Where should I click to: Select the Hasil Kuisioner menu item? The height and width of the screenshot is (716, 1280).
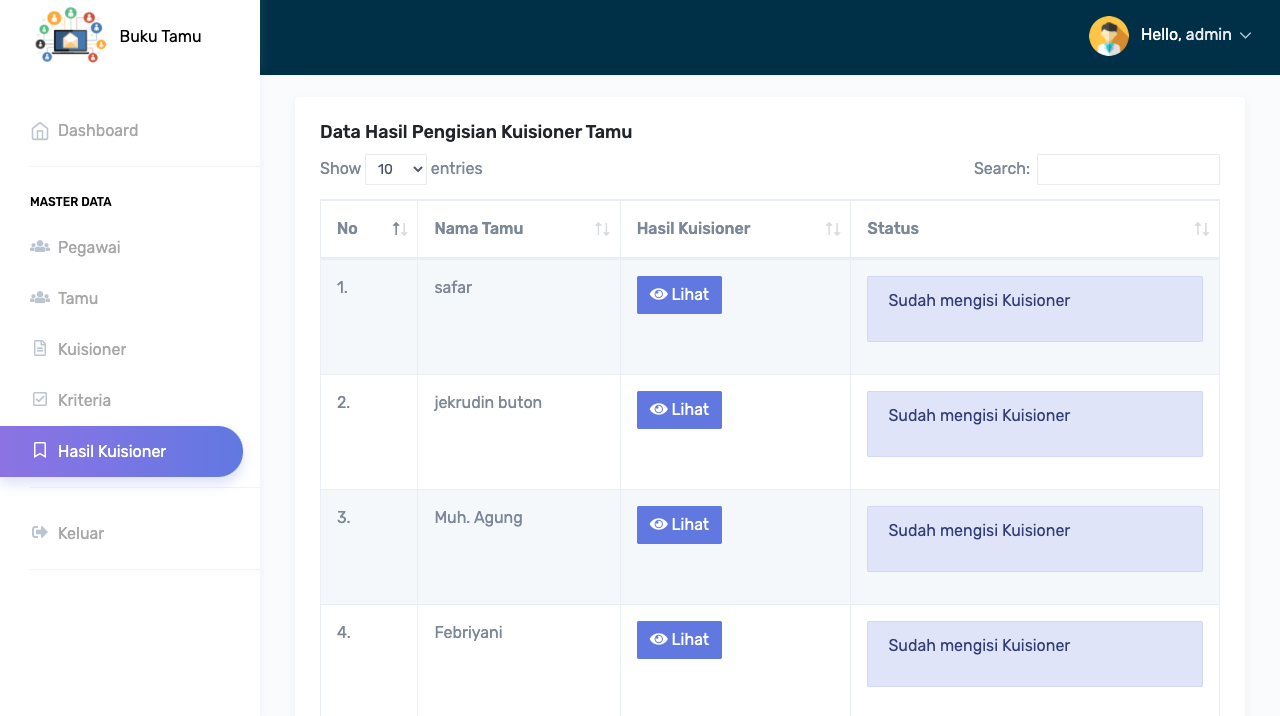point(121,451)
